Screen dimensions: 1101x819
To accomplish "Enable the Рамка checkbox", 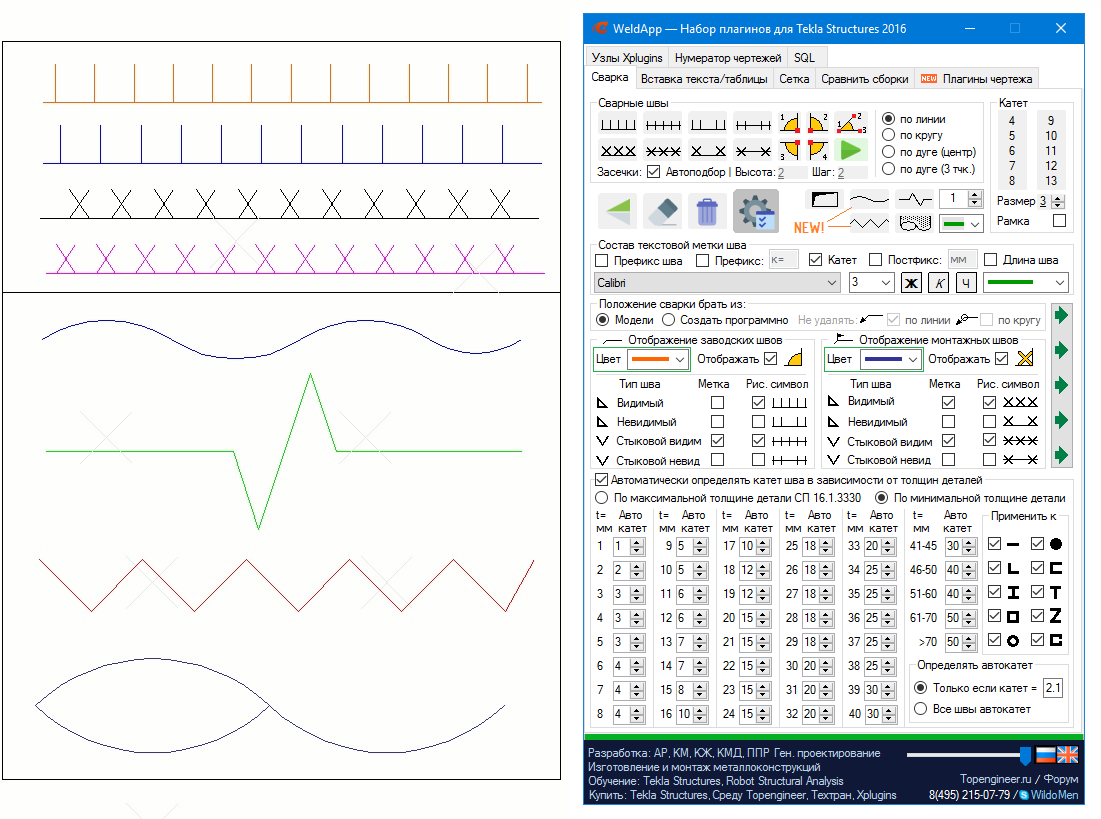I will coord(1059,221).
